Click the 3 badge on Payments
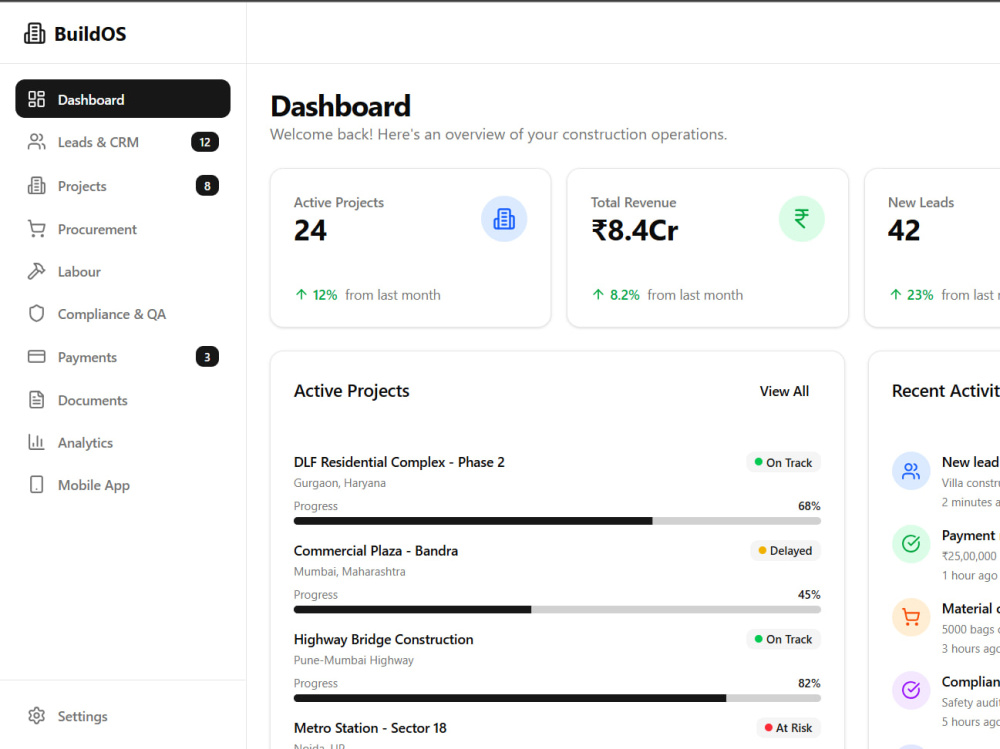The image size is (1000, 749). [x=207, y=357]
